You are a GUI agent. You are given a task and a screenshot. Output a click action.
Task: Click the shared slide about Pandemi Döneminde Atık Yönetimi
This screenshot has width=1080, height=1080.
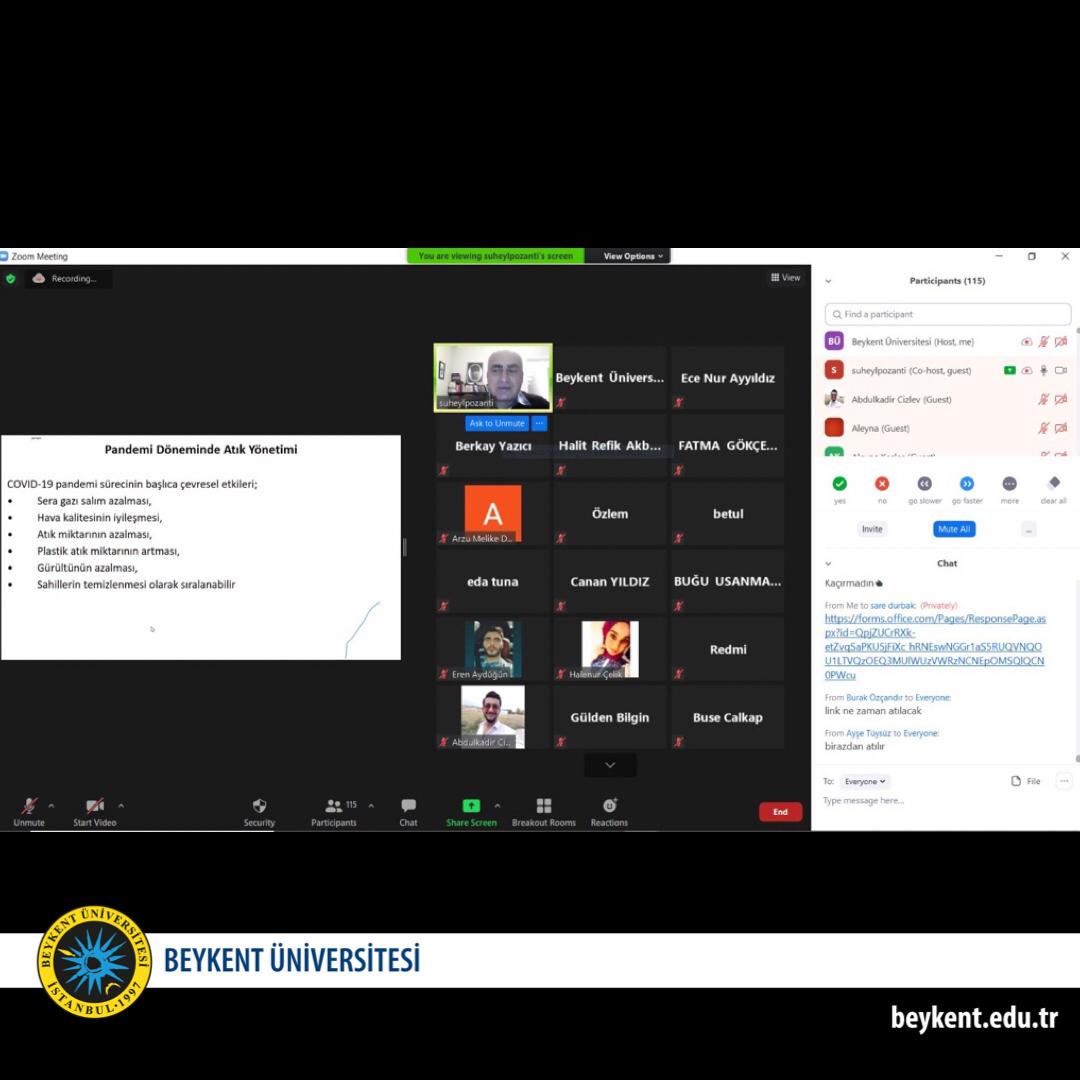201,548
